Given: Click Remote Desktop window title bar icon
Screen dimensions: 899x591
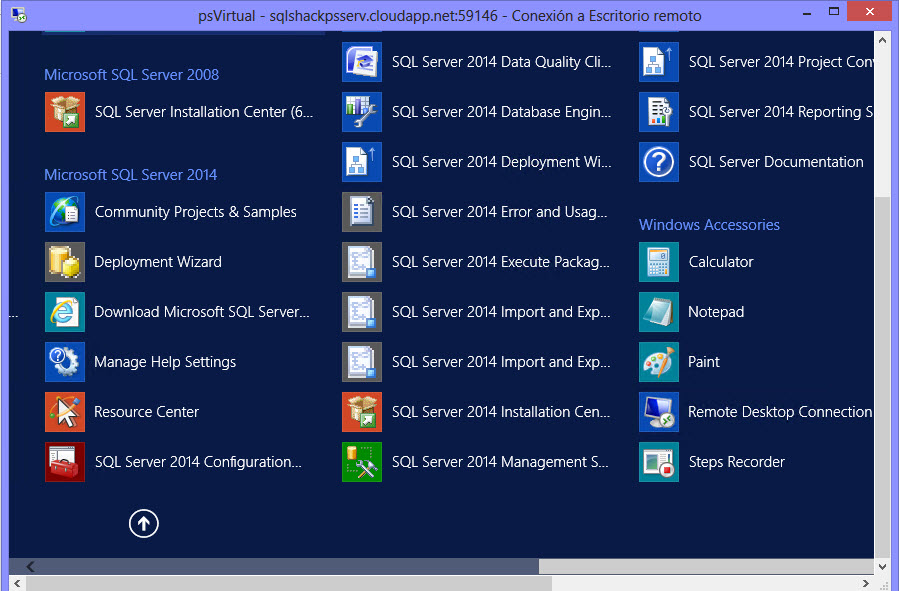Looking at the screenshot, I should point(19,14).
